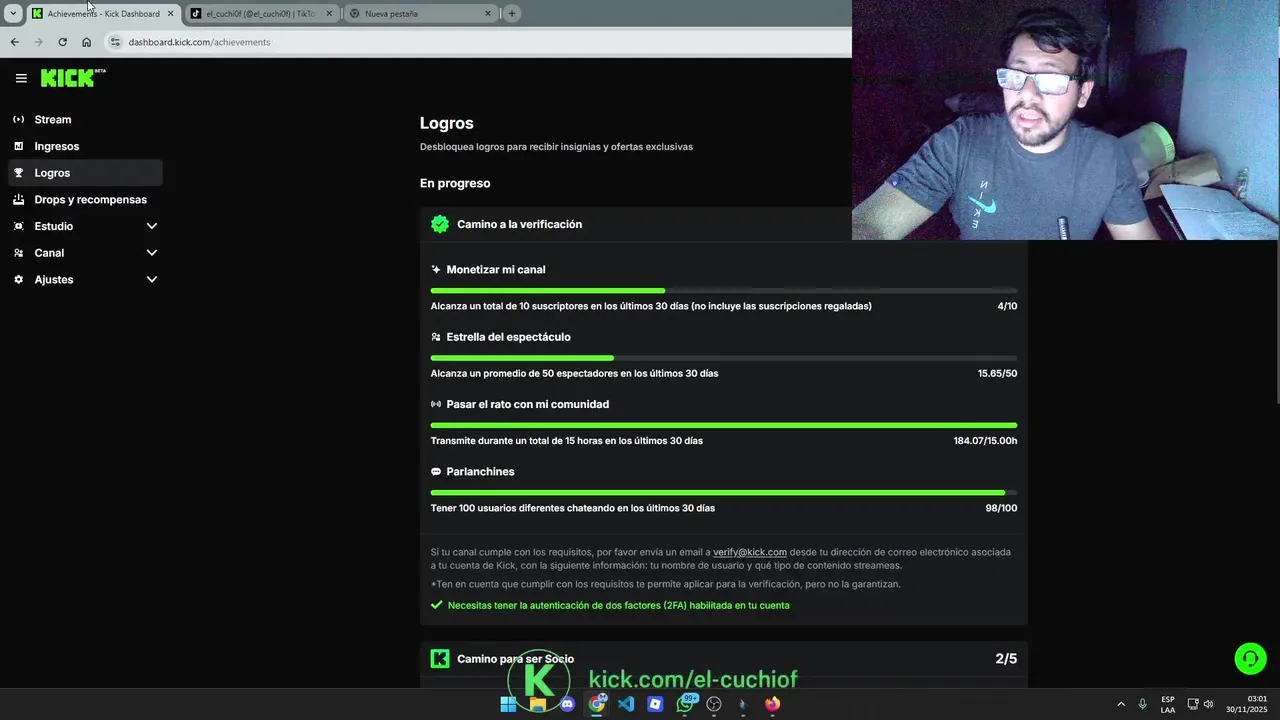This screenshot has width=1280, height=720.
Task: Click the Estudio sidebar item
Action: tap(85, 226)
